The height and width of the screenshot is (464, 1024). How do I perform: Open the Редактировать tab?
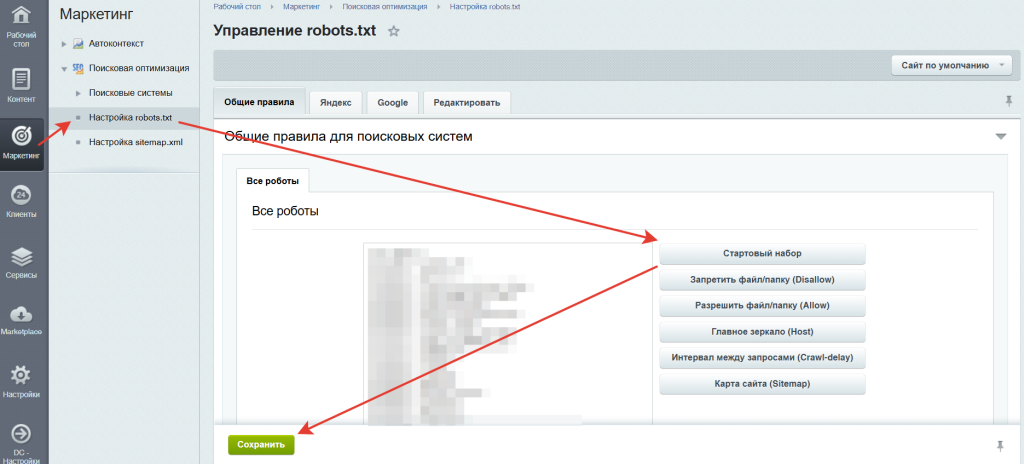[x=467, y=102]
